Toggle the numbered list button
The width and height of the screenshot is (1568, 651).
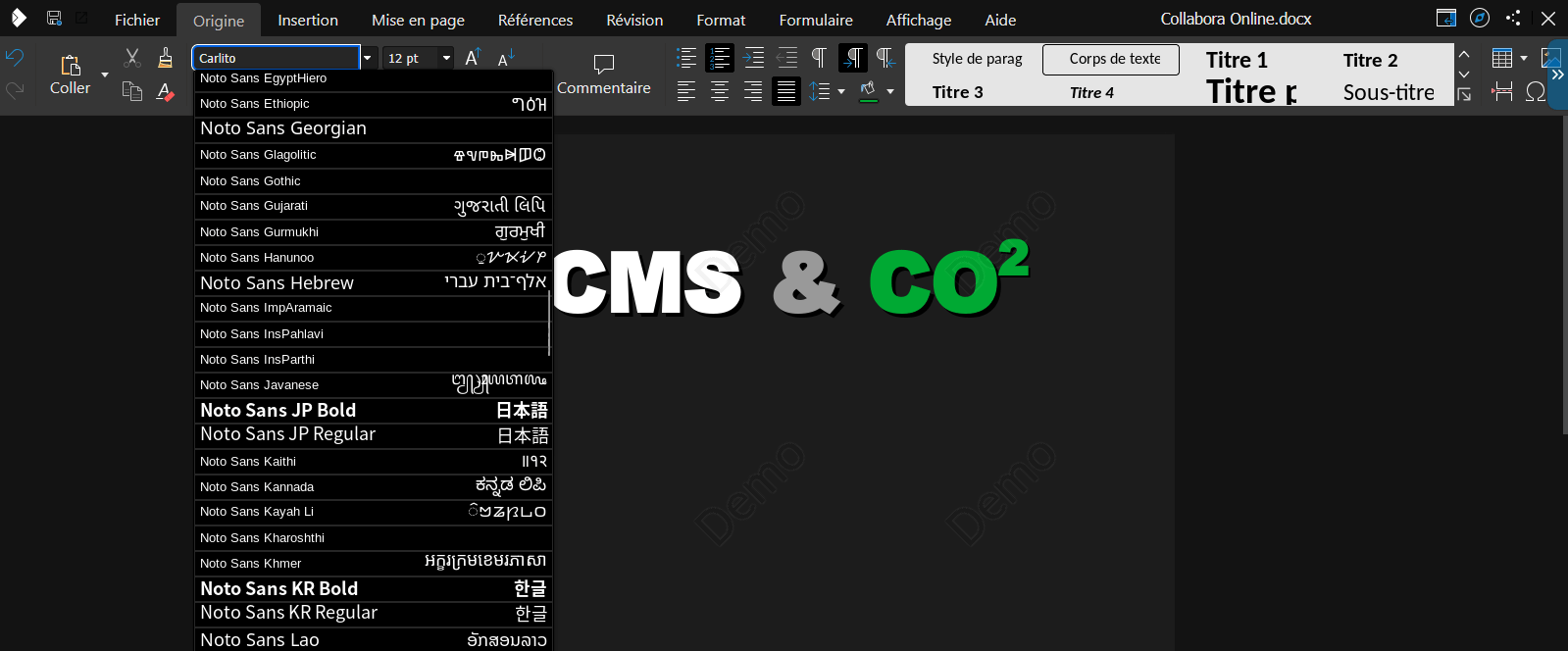720,58
